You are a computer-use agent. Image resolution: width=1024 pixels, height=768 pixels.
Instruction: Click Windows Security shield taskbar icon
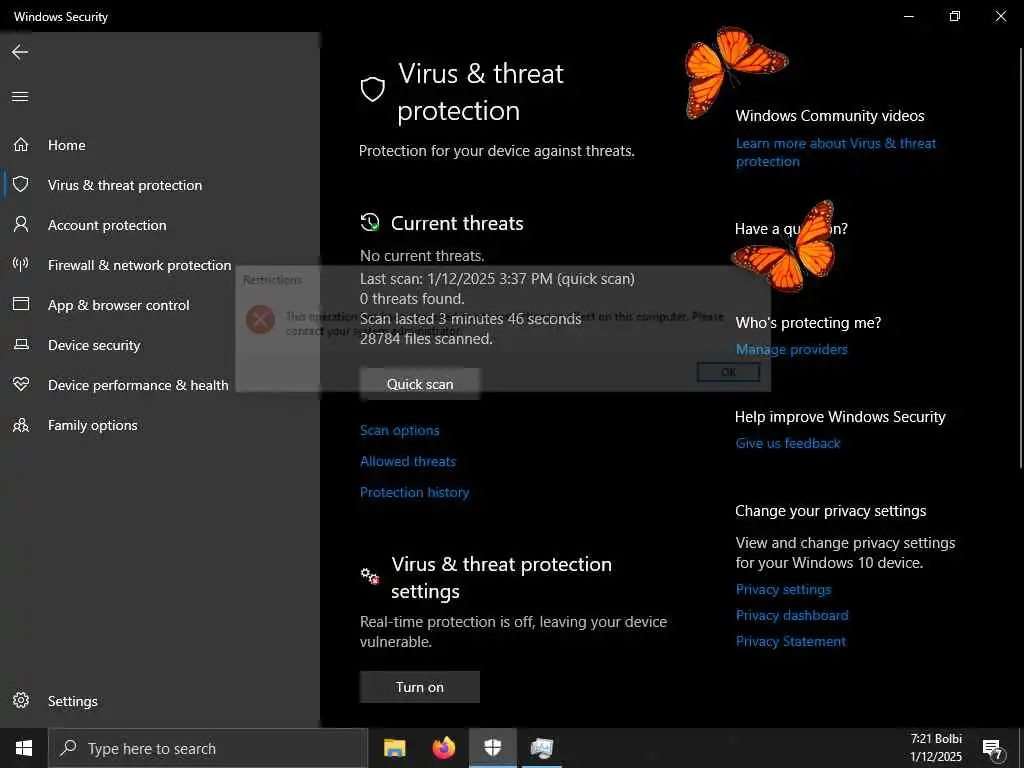tap(493, 748)
